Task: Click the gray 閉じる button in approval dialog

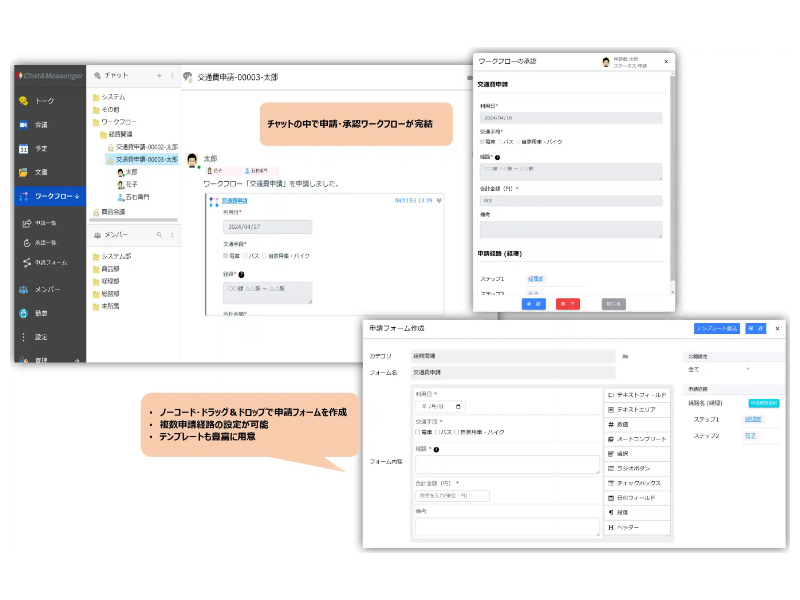Action: click(614, 304)
